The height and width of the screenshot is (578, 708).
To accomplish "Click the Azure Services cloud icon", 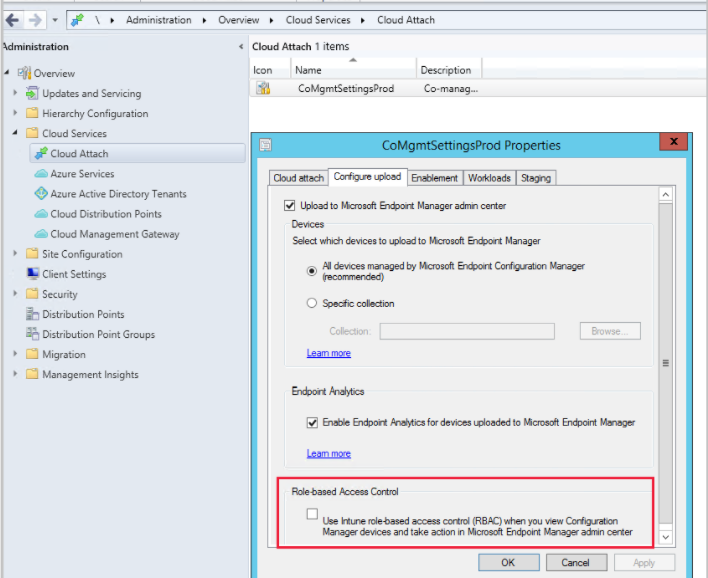I will (41, 173).
